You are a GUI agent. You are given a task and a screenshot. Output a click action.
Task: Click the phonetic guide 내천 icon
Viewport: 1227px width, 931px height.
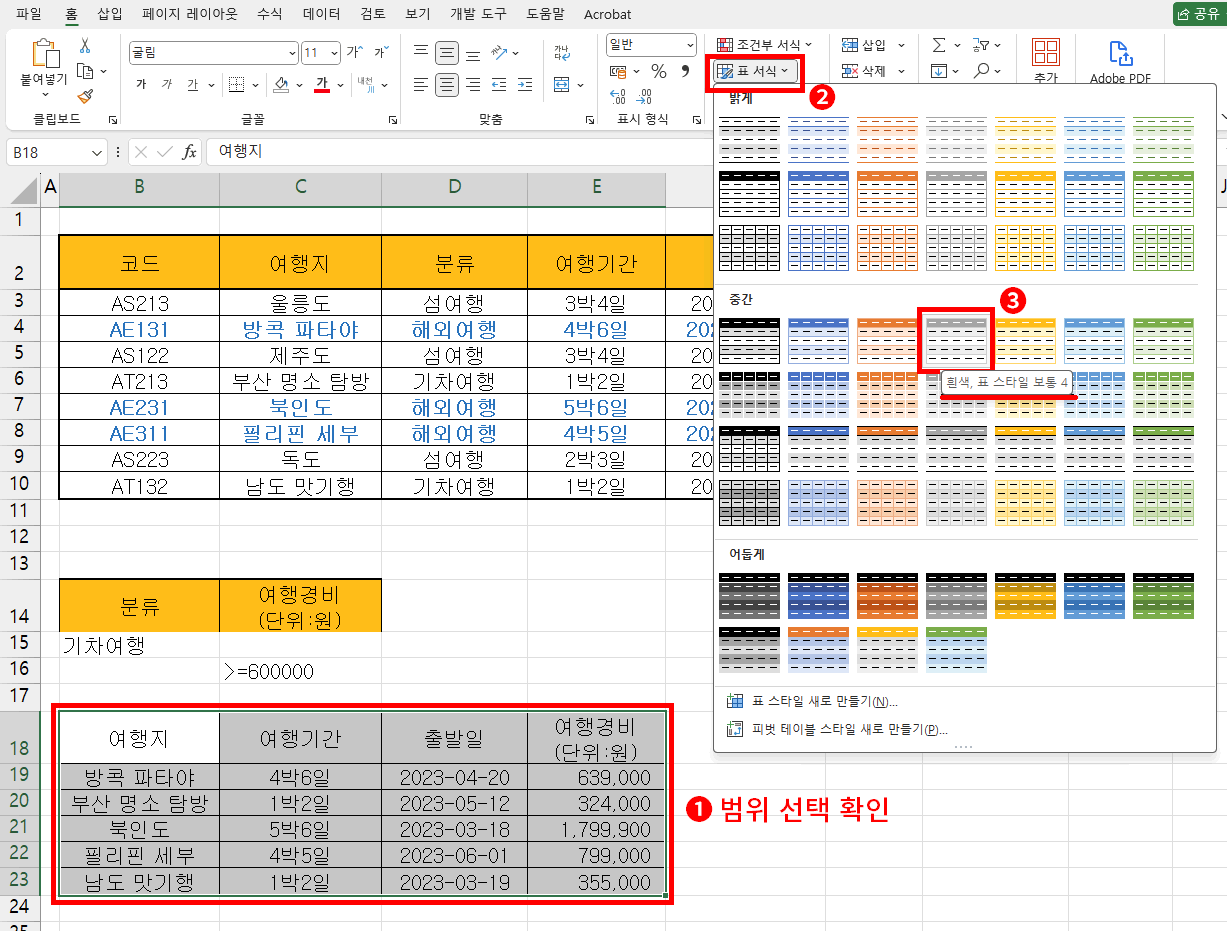[x=365, y=84]
